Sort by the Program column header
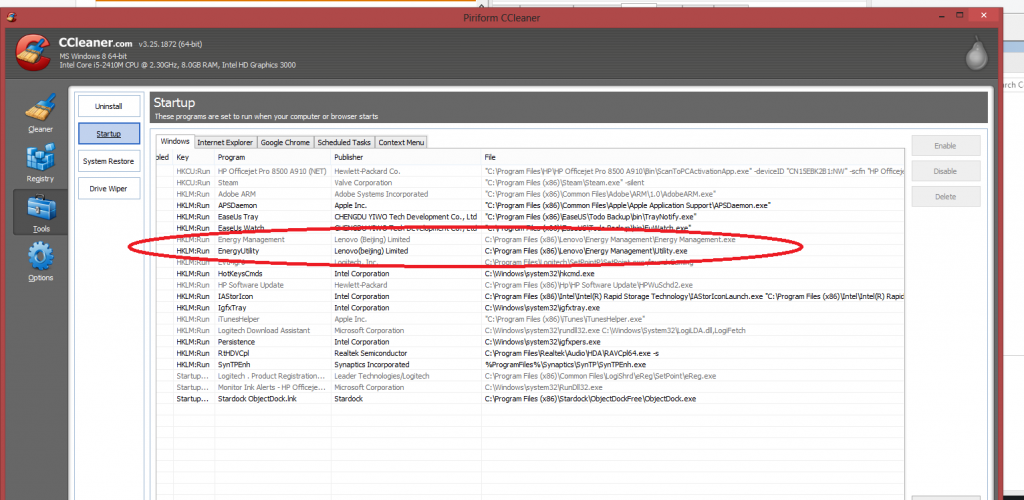Screen dimensions: 1024x500 (273, 157)
